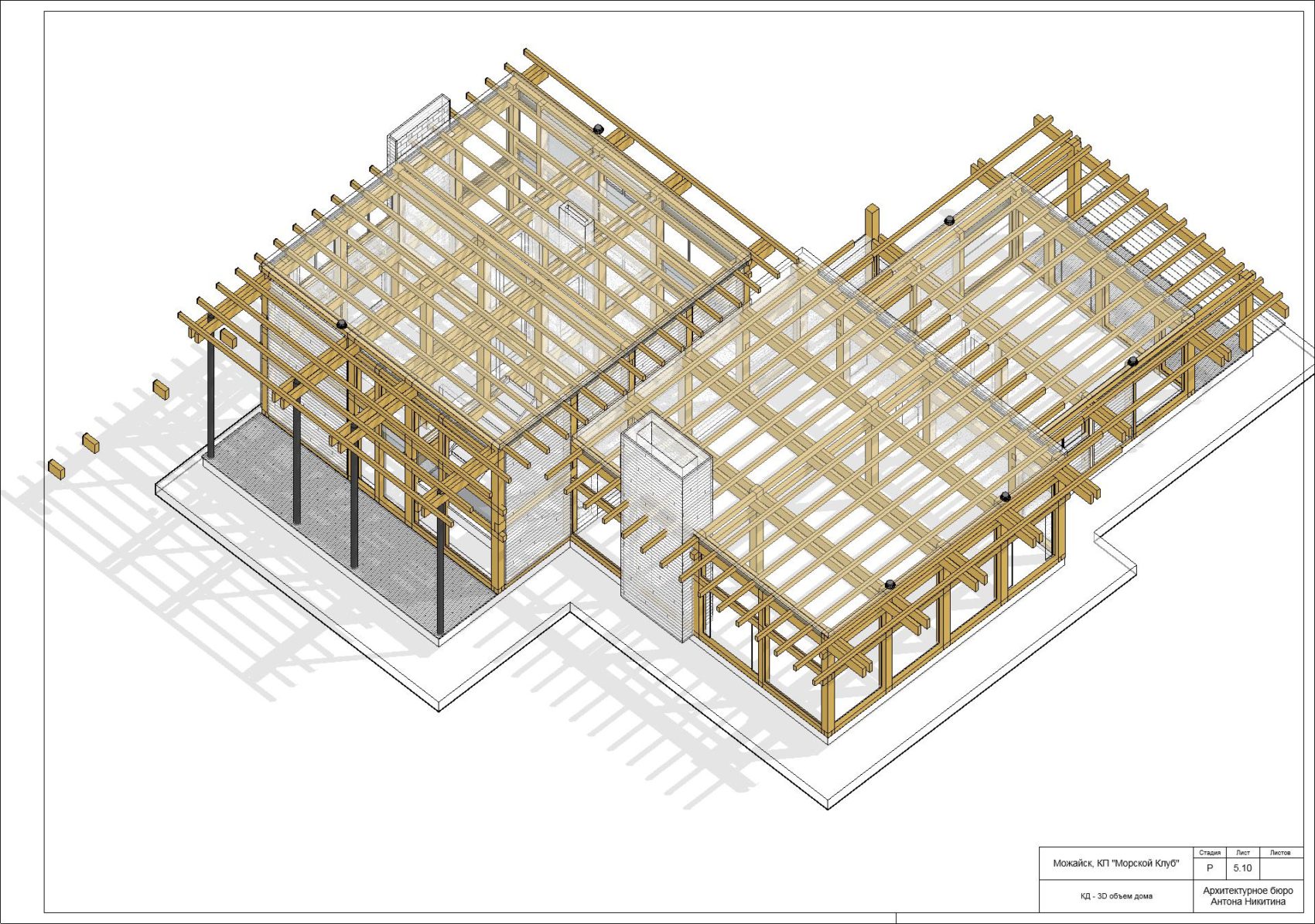Select the "Лист" header cell
1315x924 pixels.
pyautogui.click(x=1243, y=852)
